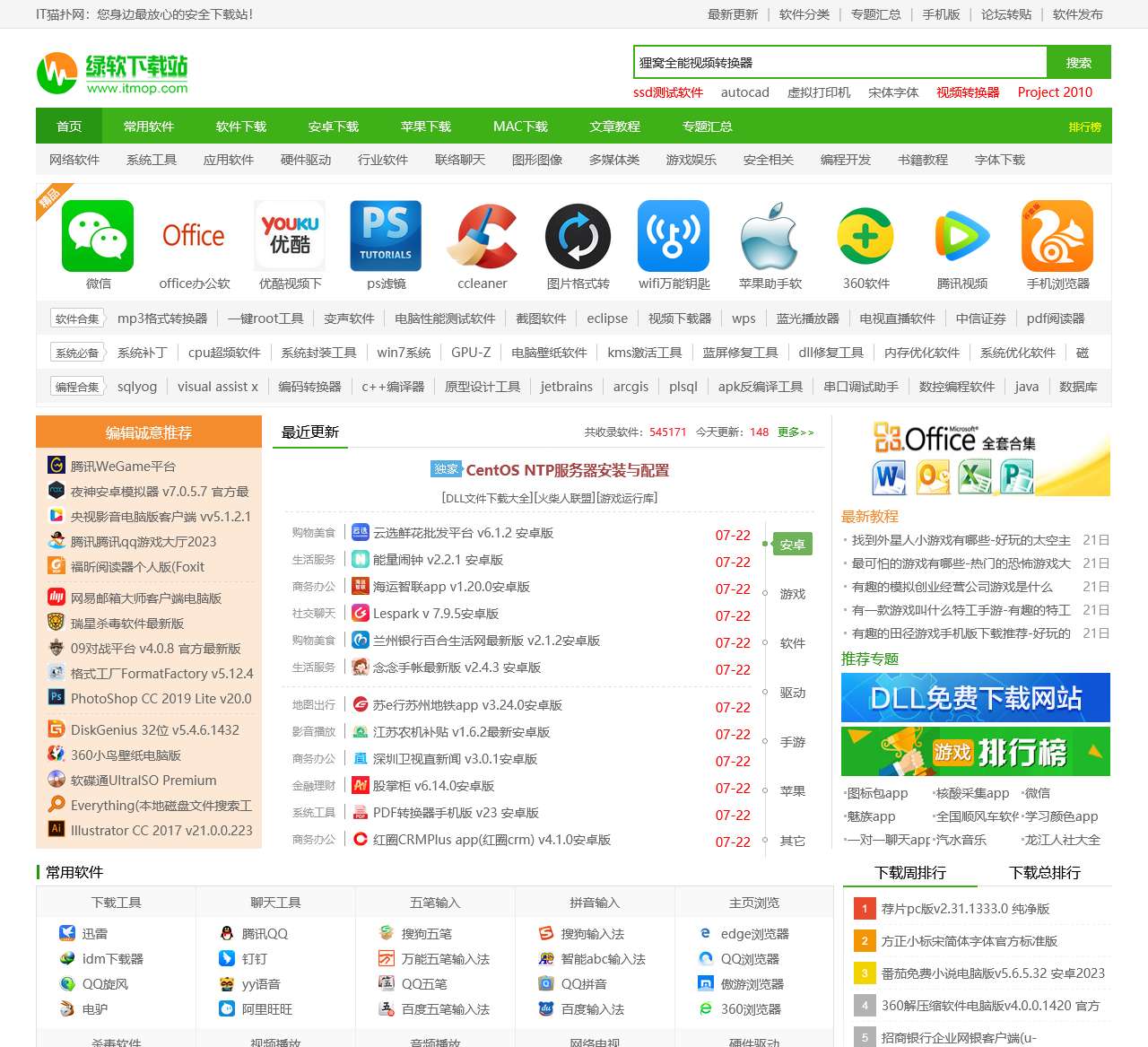
Task: Click the Project 2010 hot search link
Action: 1055,92
